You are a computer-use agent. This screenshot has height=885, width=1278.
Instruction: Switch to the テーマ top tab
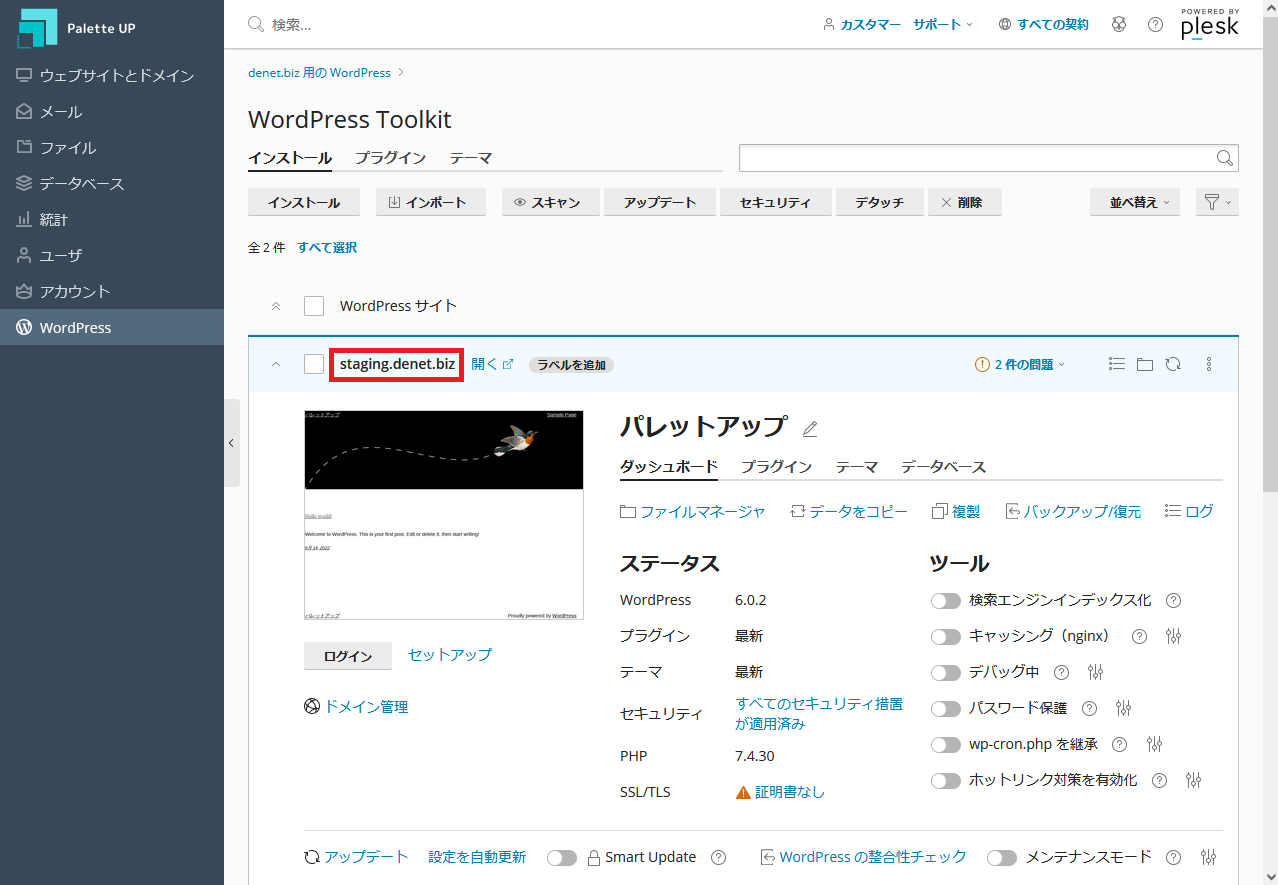(470, 158)
